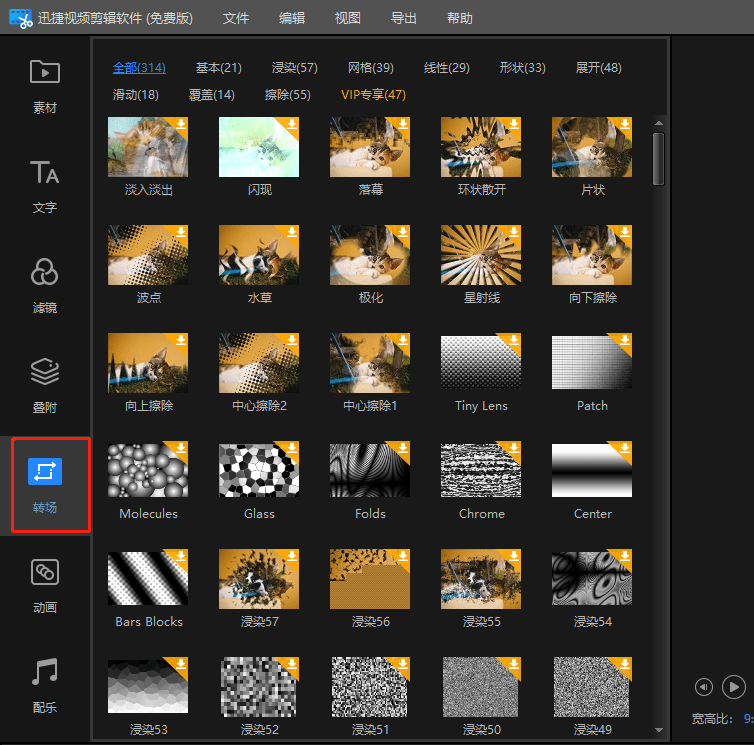Click the scrollbar down arrow

pos(659,730)
